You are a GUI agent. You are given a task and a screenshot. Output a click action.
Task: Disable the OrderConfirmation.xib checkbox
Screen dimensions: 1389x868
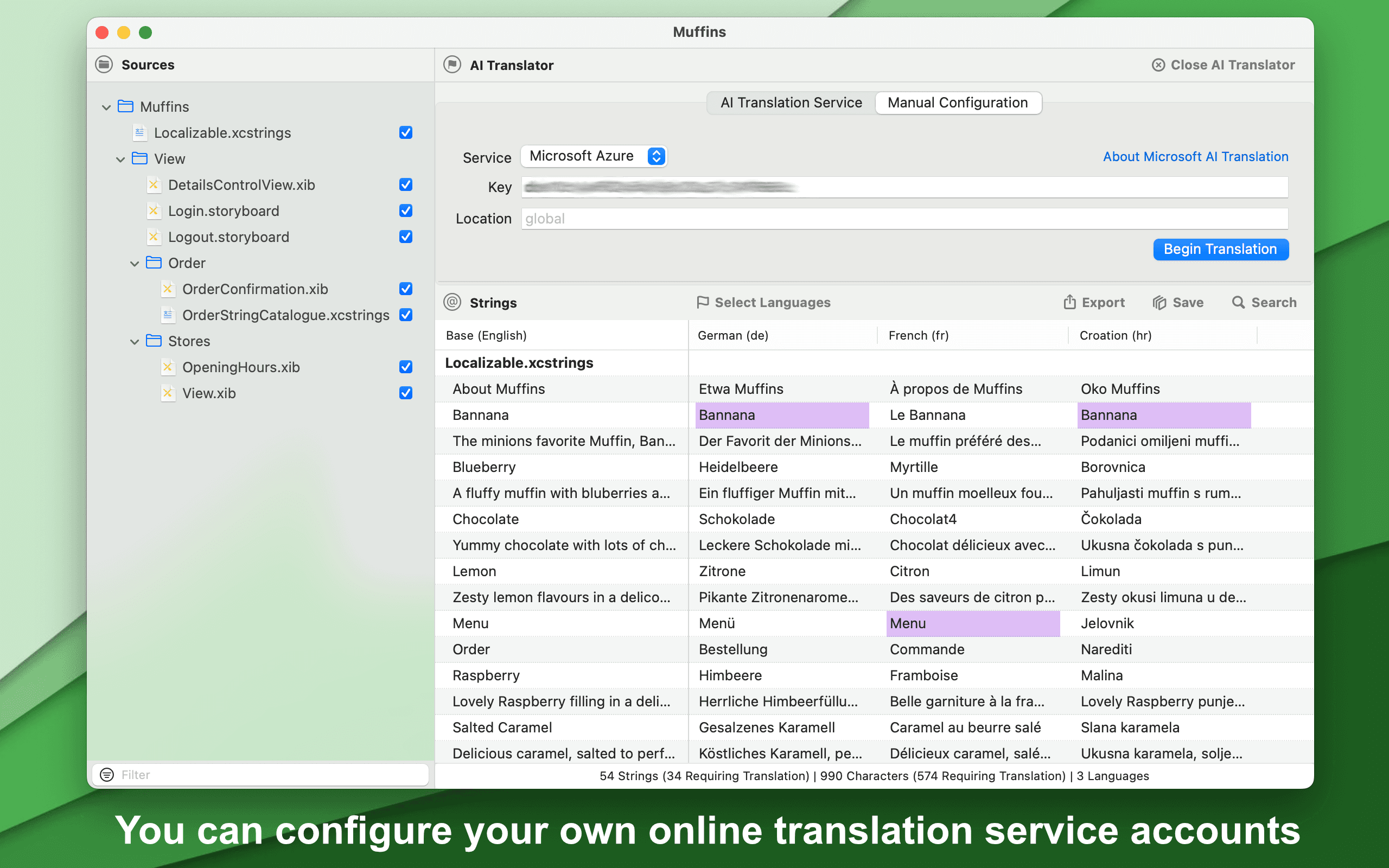click(406, 289)
